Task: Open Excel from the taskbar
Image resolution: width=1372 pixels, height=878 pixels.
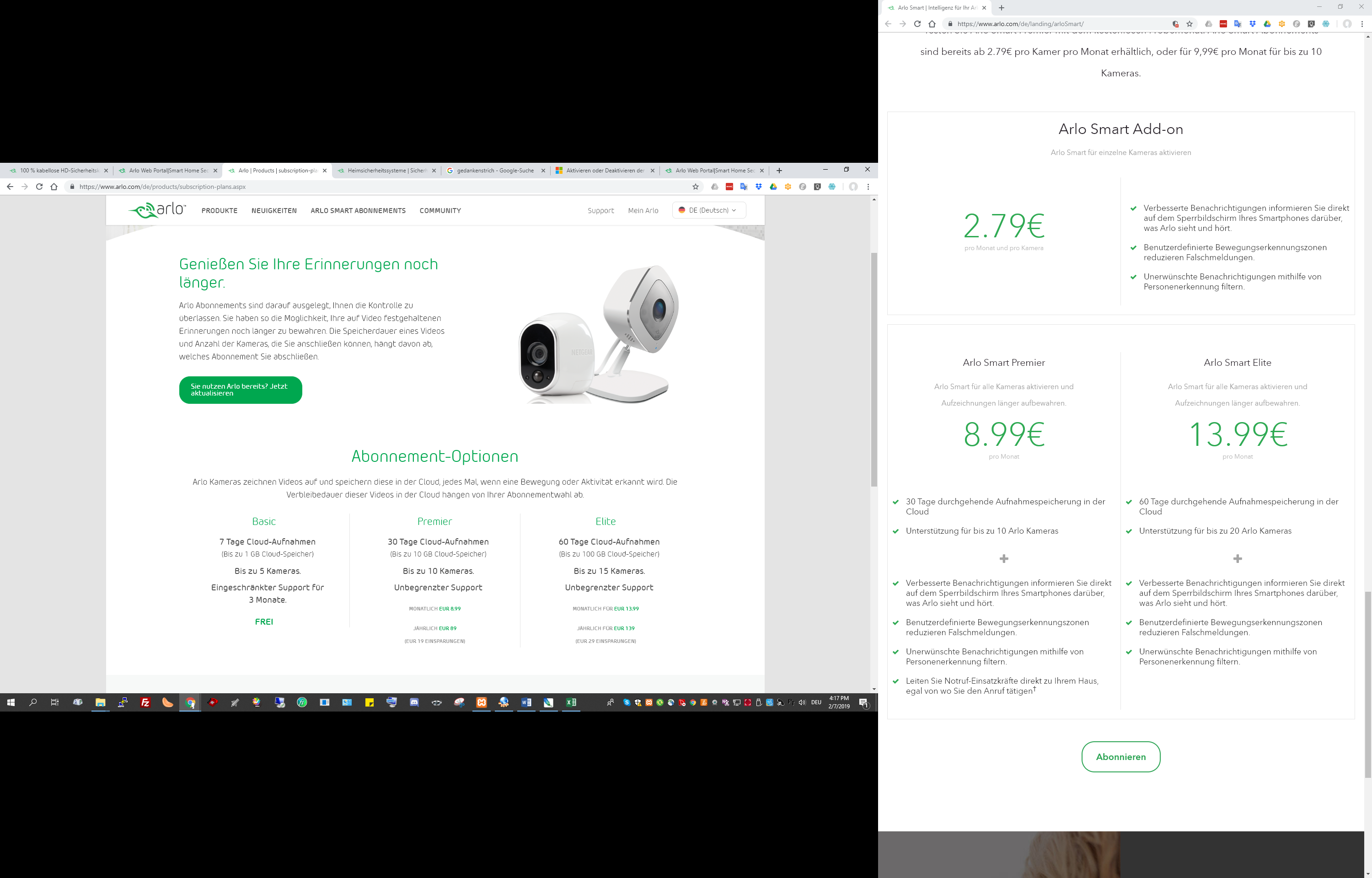Action: (x=571, y=702)
